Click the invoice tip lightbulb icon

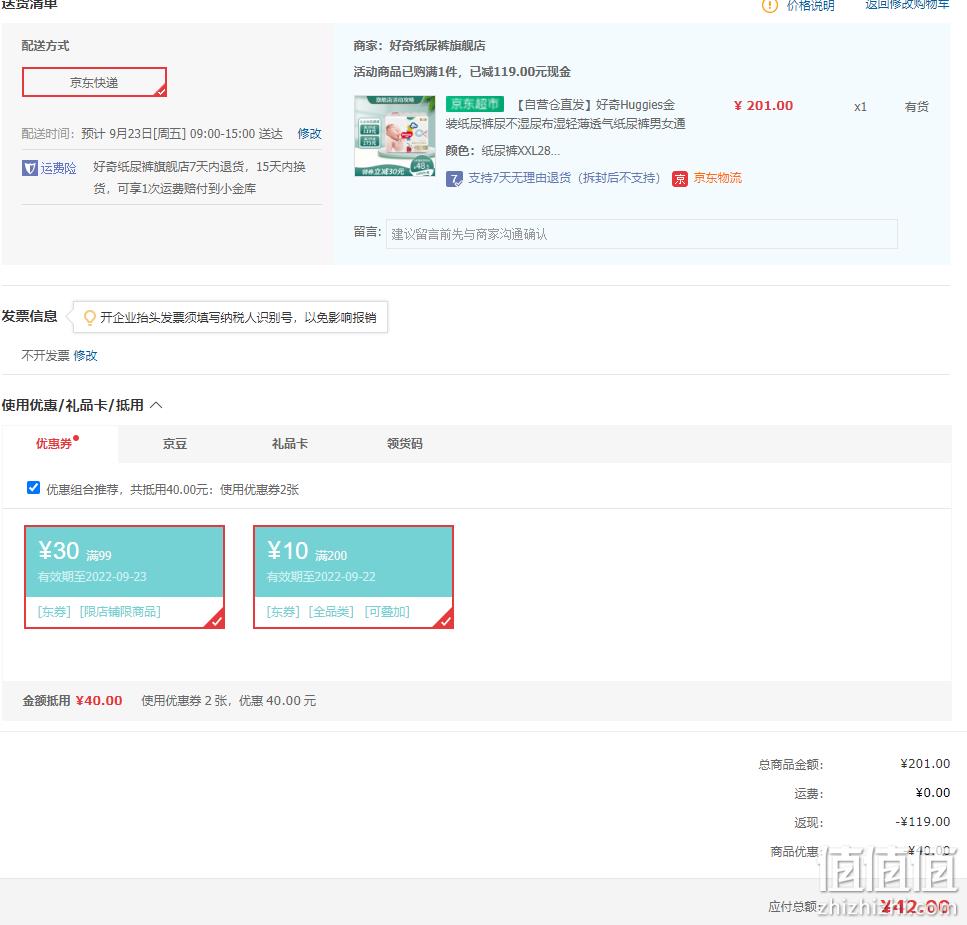tap(89, 318)
